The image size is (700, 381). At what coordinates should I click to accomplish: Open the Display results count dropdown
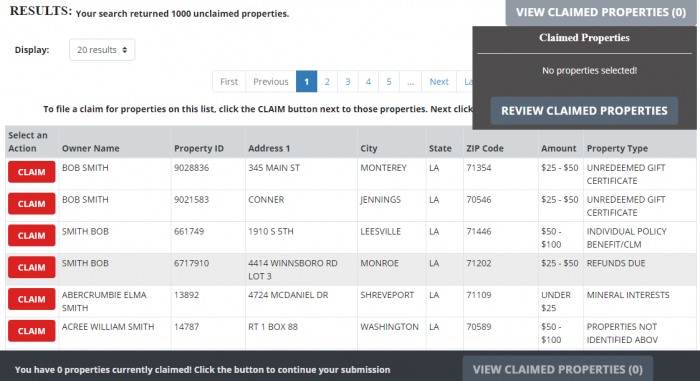102,50
